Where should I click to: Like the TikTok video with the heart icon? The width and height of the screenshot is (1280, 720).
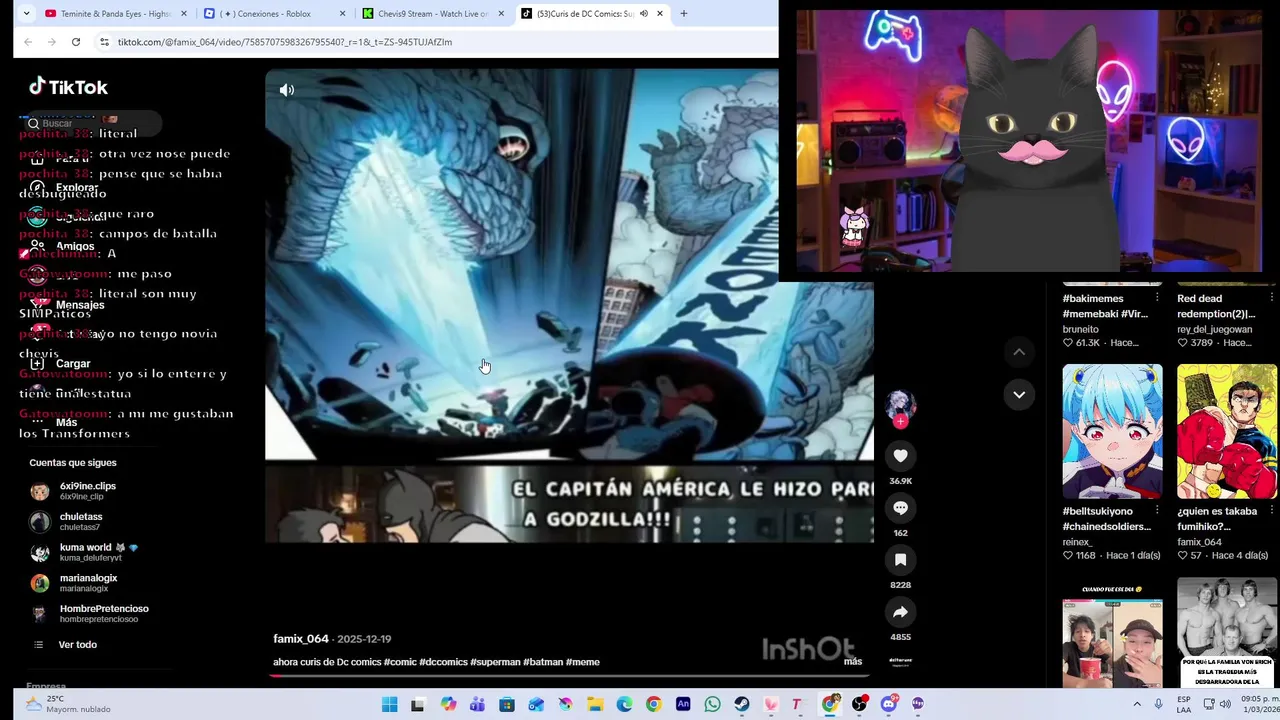(x=900, y=456)
